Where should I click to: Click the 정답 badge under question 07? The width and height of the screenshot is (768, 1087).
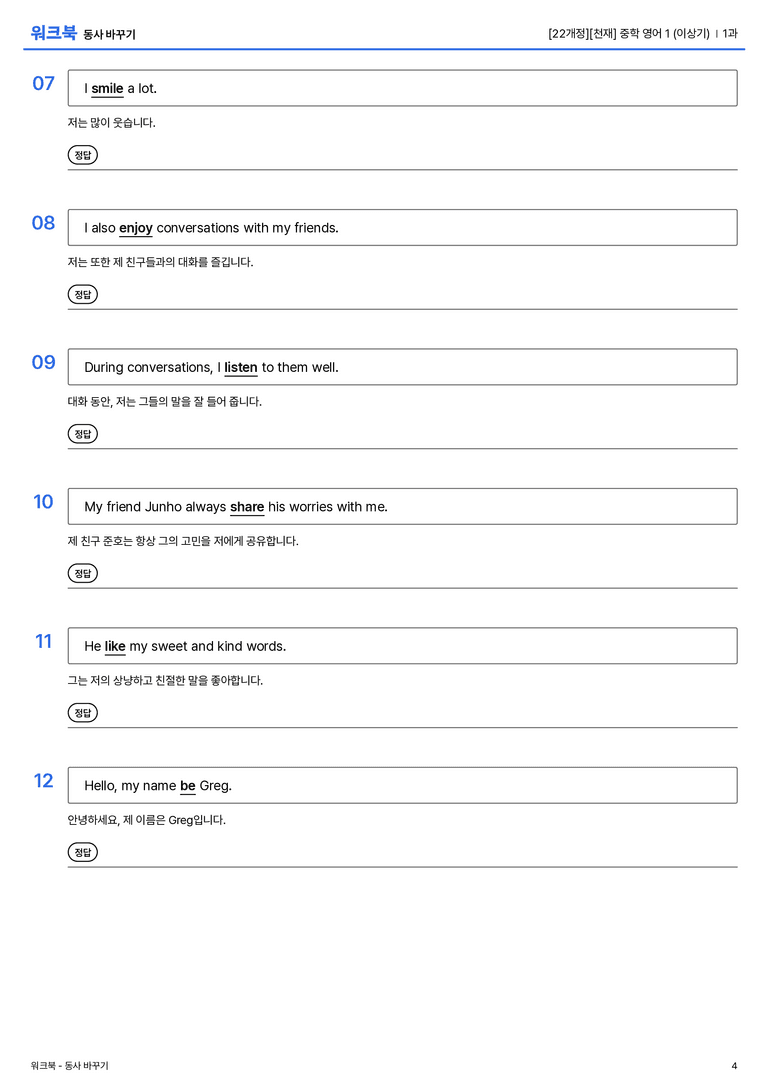pos(82,155)
